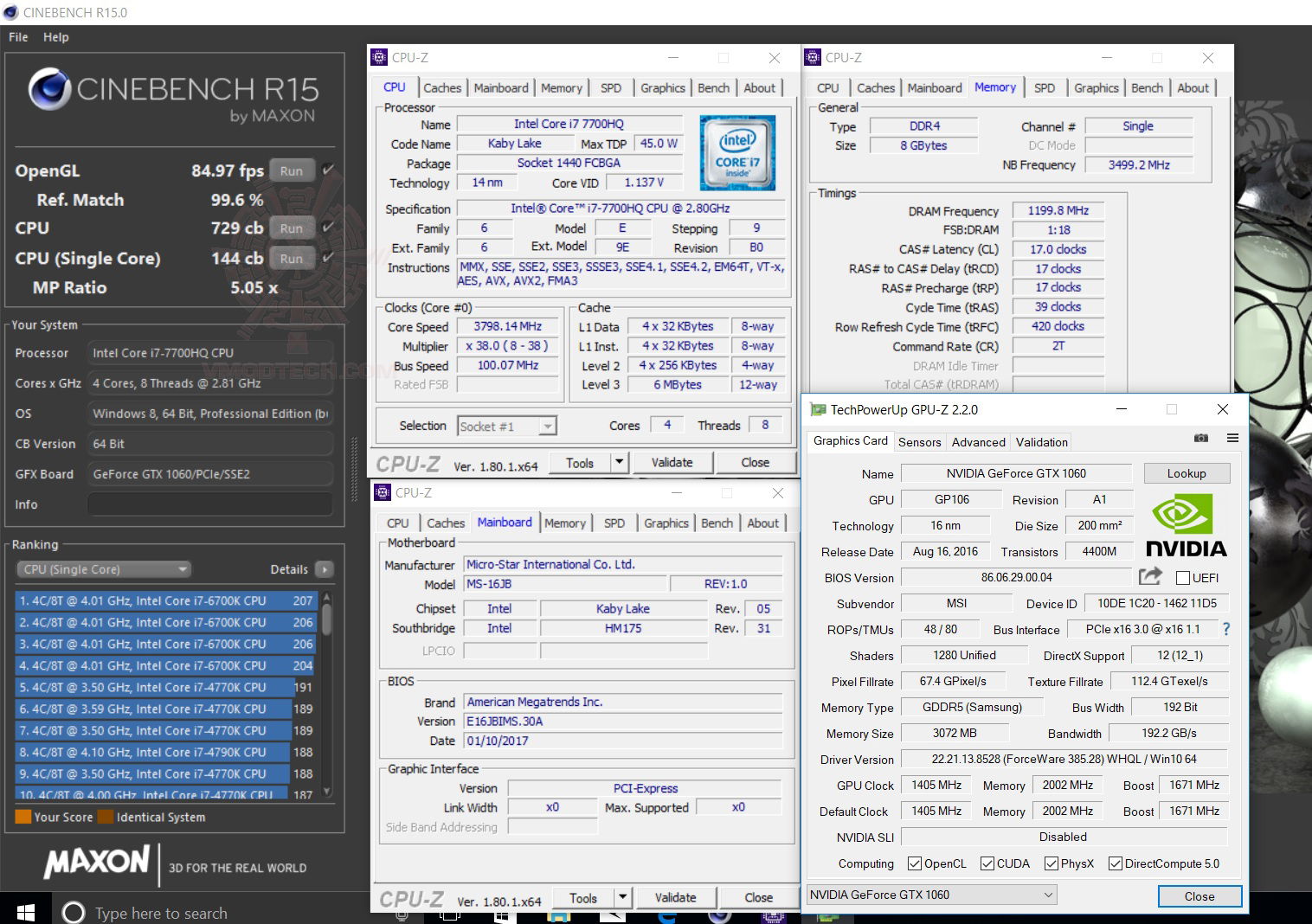Select ranking row 5 with score 191
This screenshot has height=924, width=1312.
click(165, 687)
